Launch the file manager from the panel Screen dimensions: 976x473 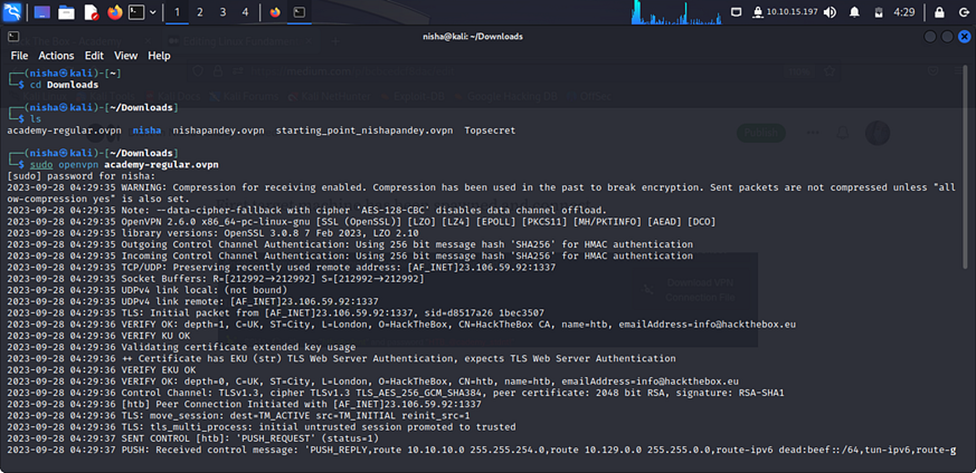click(67, 12)
